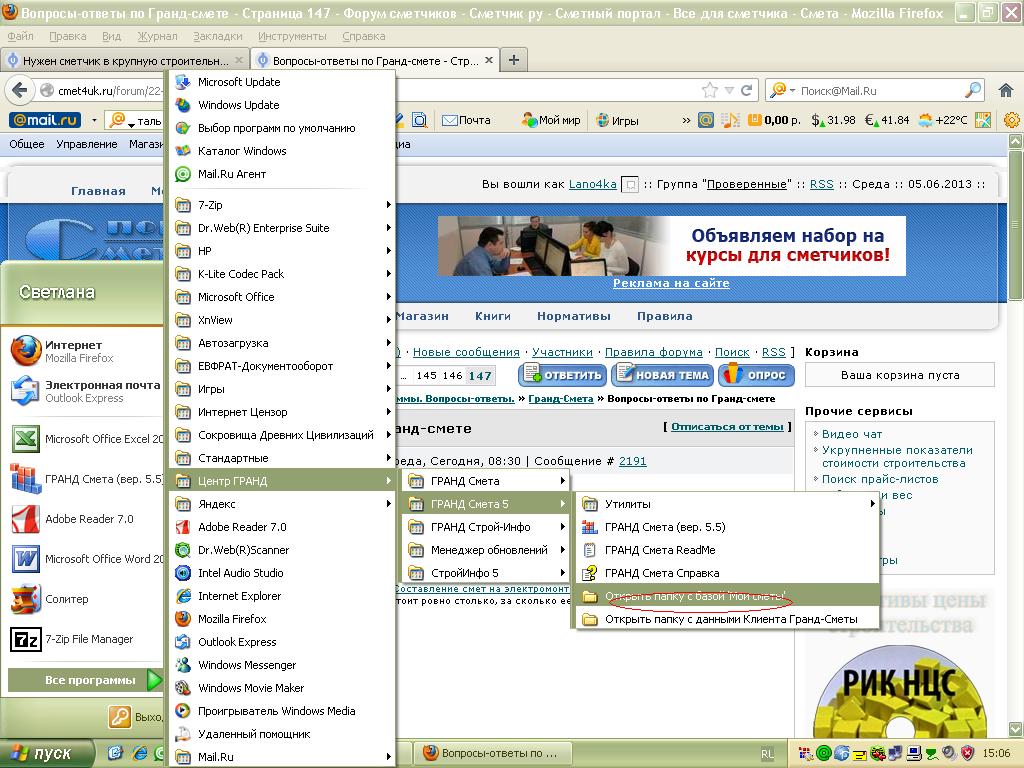Screen dimensions: 1024x768
Task: Expand Утилиты submenu
Action: 727,504
